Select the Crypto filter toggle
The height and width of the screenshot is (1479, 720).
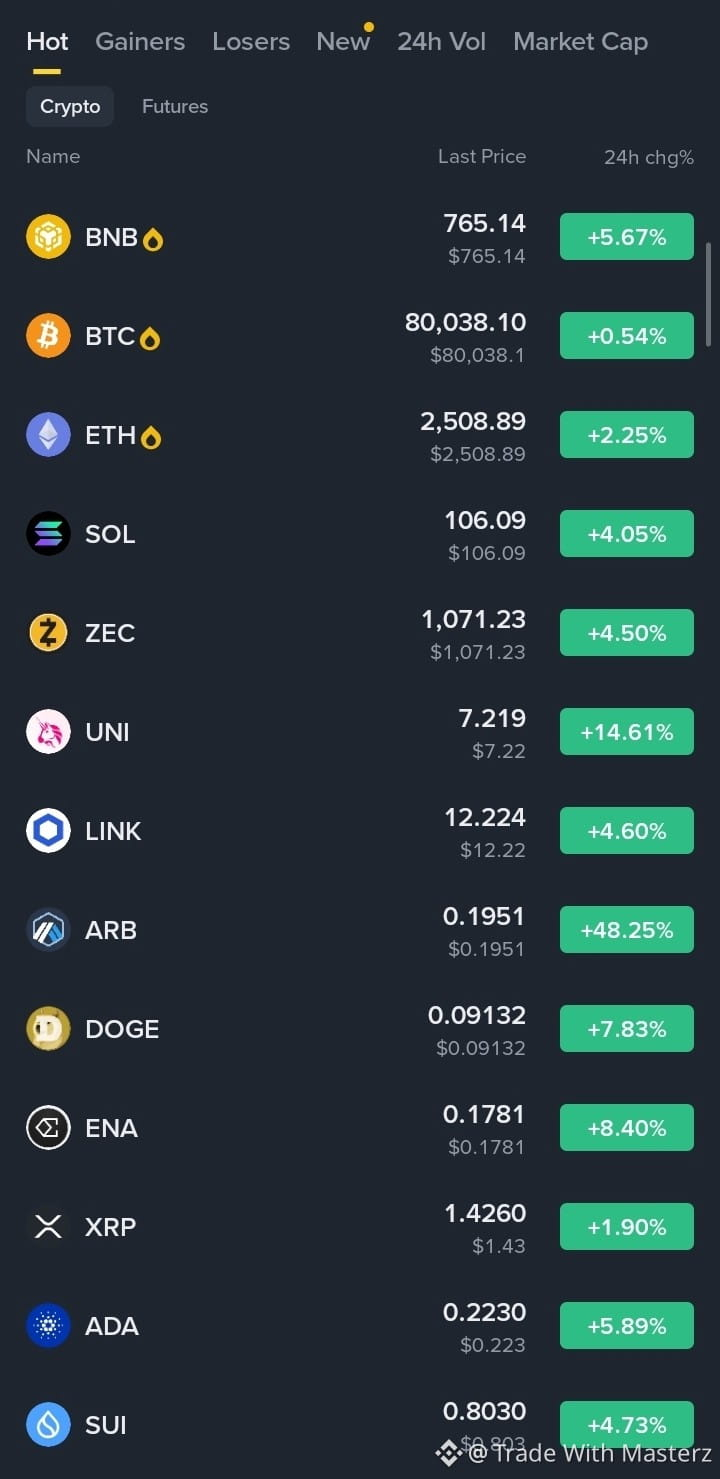click(x=70, y=106)
